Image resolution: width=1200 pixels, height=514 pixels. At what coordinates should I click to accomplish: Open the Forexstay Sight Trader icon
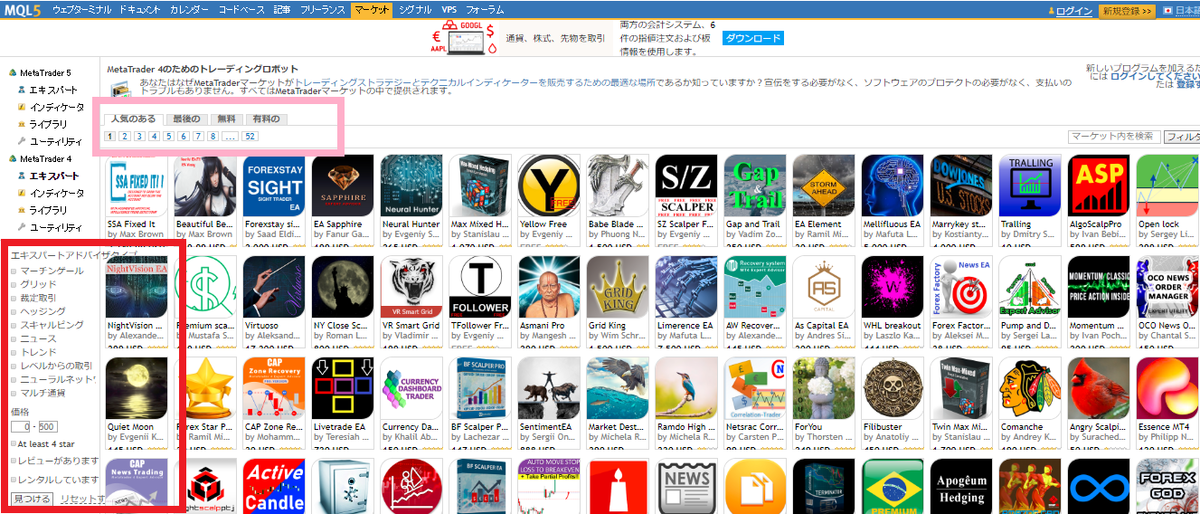[274, 186]
